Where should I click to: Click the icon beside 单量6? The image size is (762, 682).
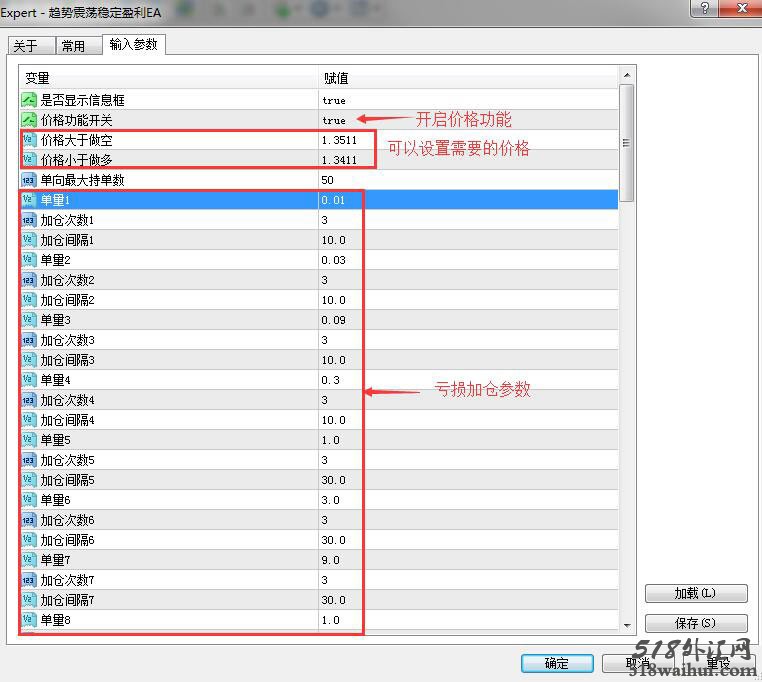click(29, 500)
